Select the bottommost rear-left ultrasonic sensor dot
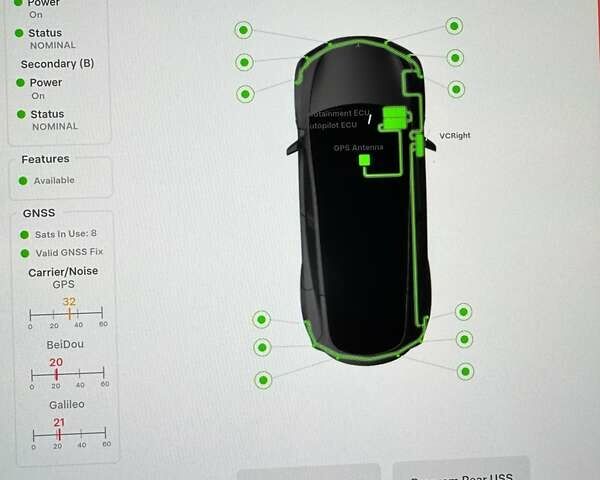600x480 pixels. pyautogui.click(x=263, y=380)
